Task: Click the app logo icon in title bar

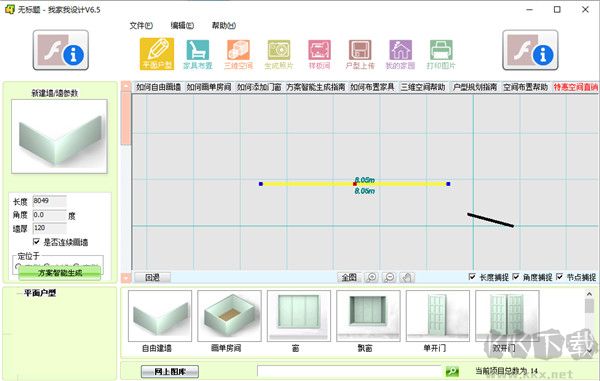Action: [x=10, y=10]
